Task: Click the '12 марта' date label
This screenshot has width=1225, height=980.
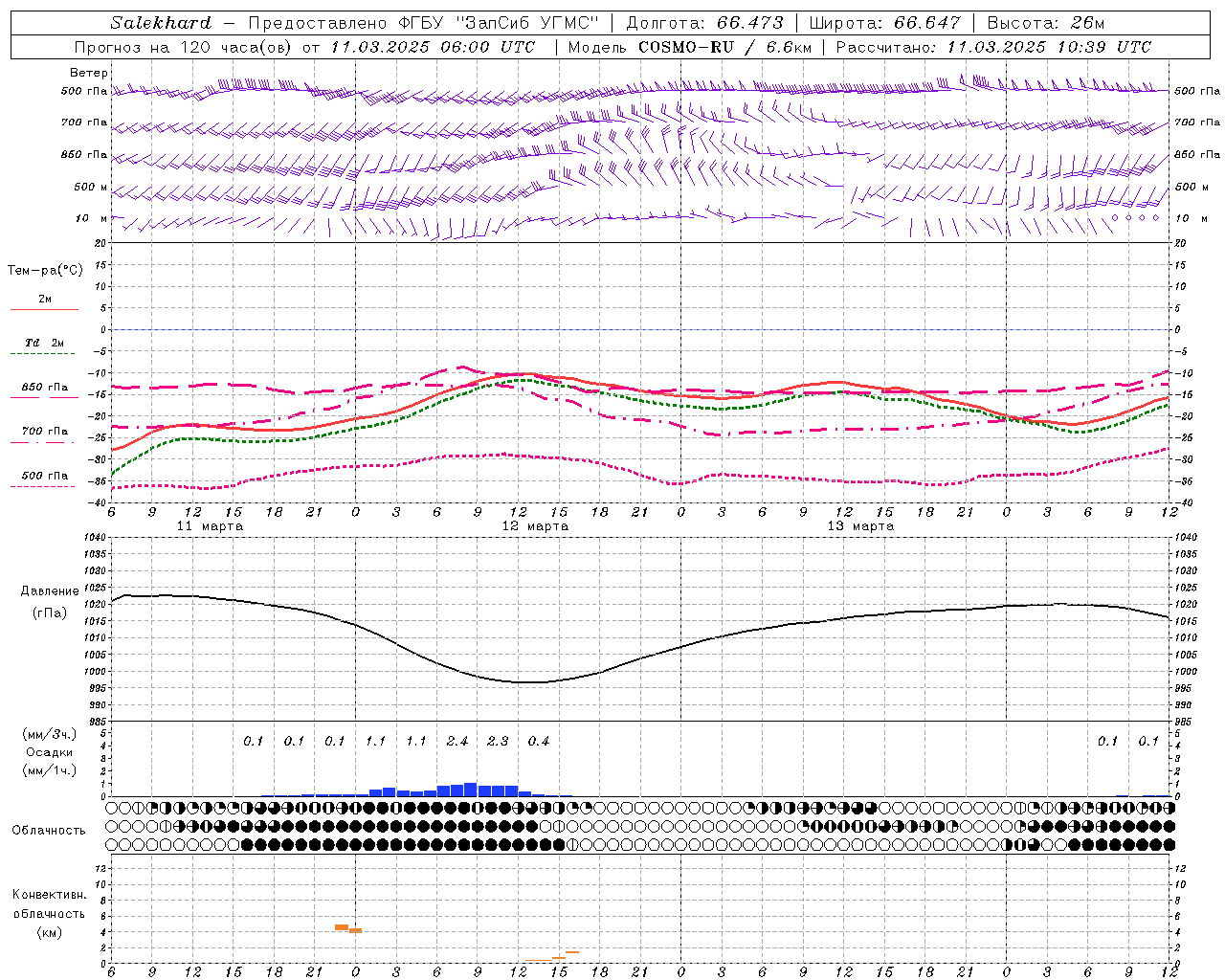Action: (535, 526)
